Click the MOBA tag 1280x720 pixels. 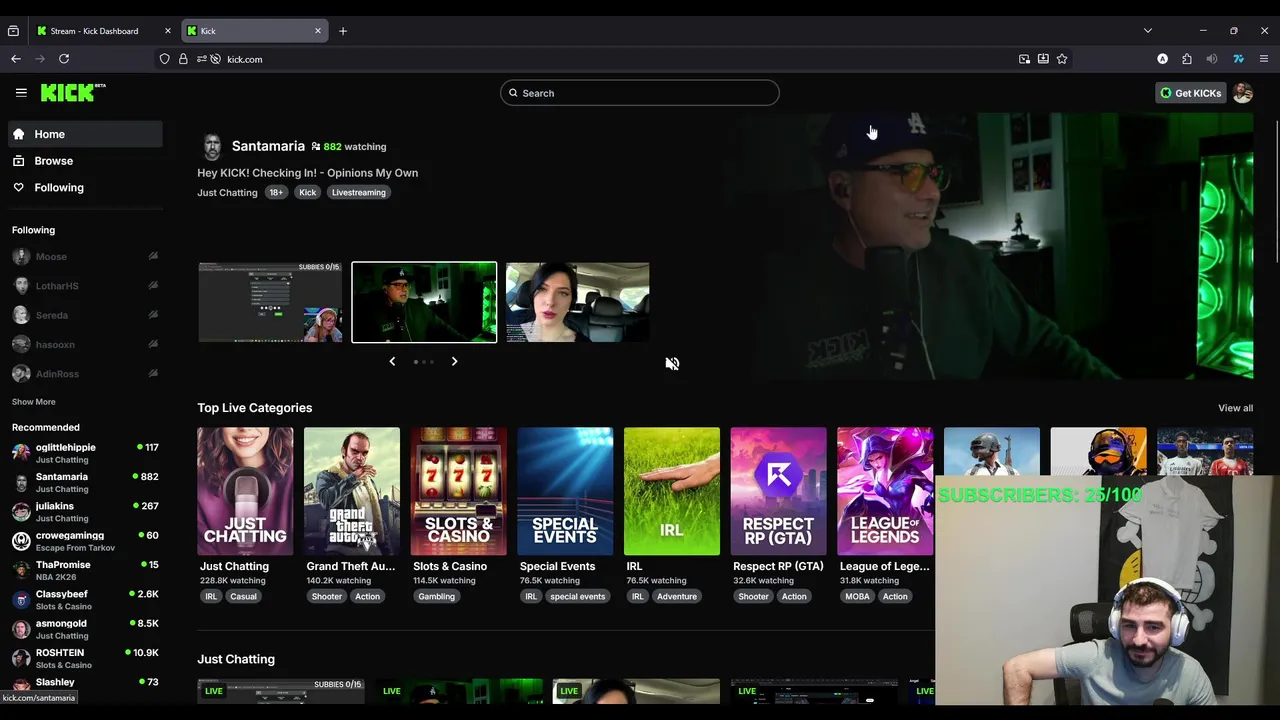coord(857,596)
